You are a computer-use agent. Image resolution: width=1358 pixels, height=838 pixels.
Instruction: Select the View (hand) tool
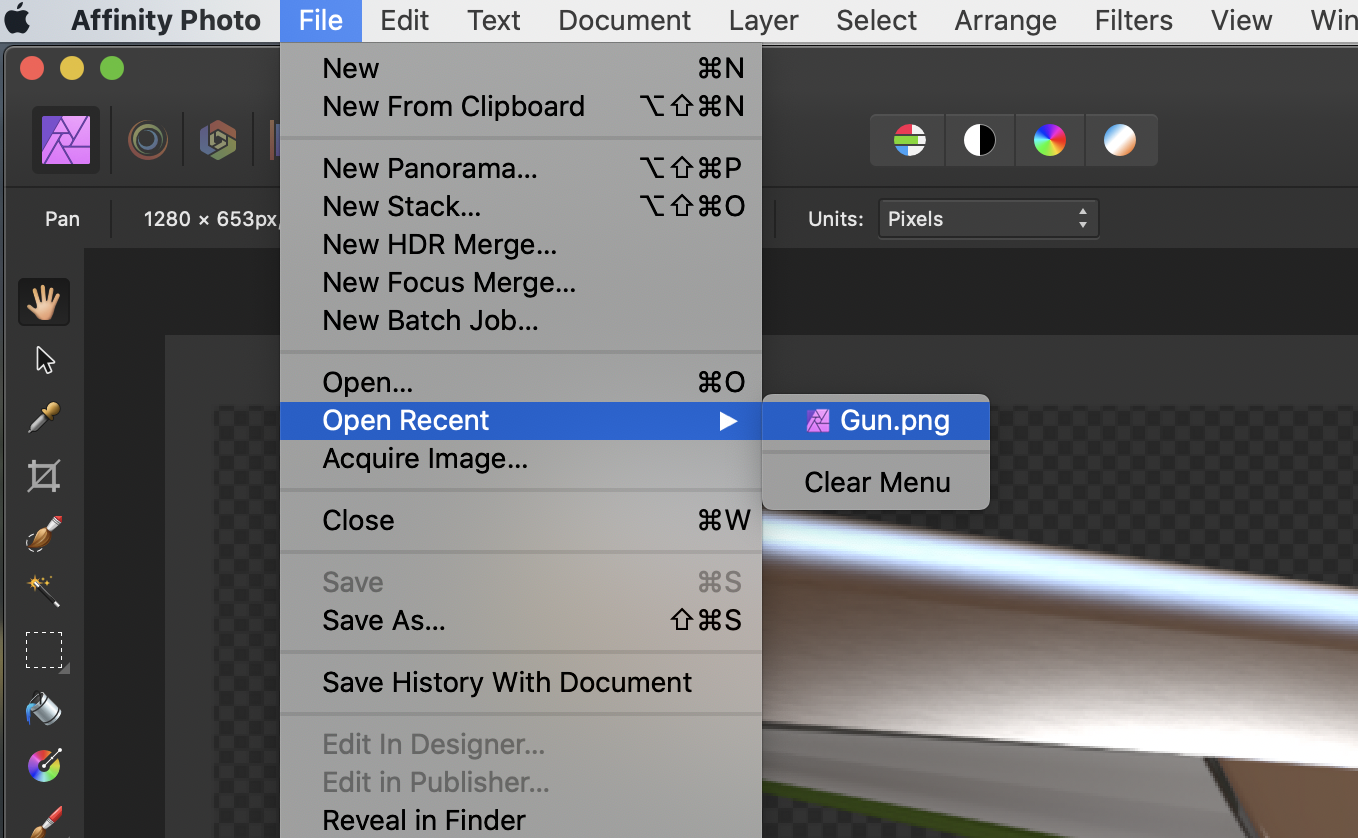tap(44, 302)
